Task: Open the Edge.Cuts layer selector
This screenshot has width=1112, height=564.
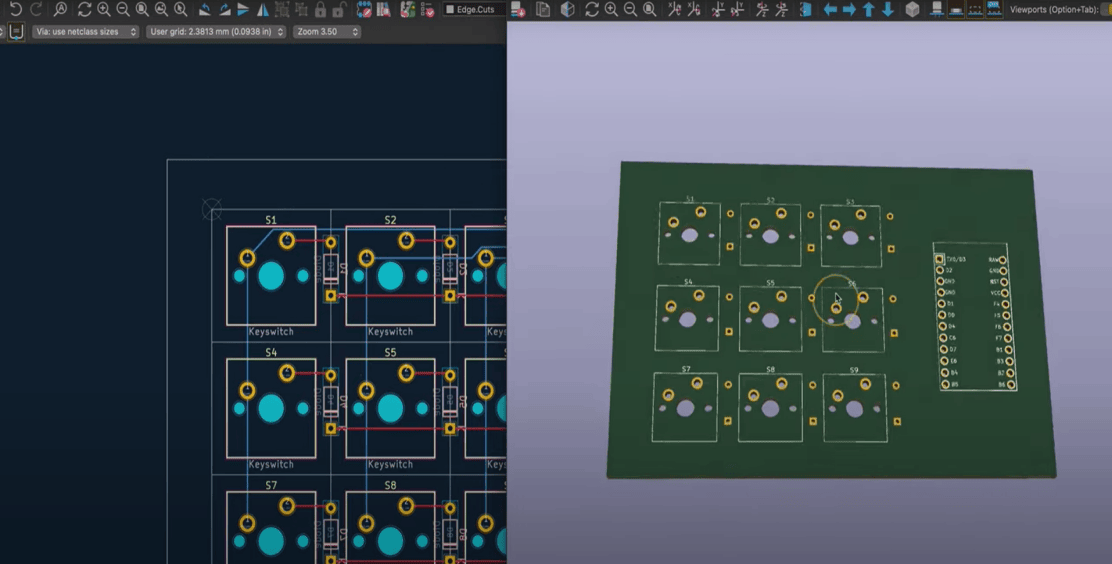Action: point(476,10)
